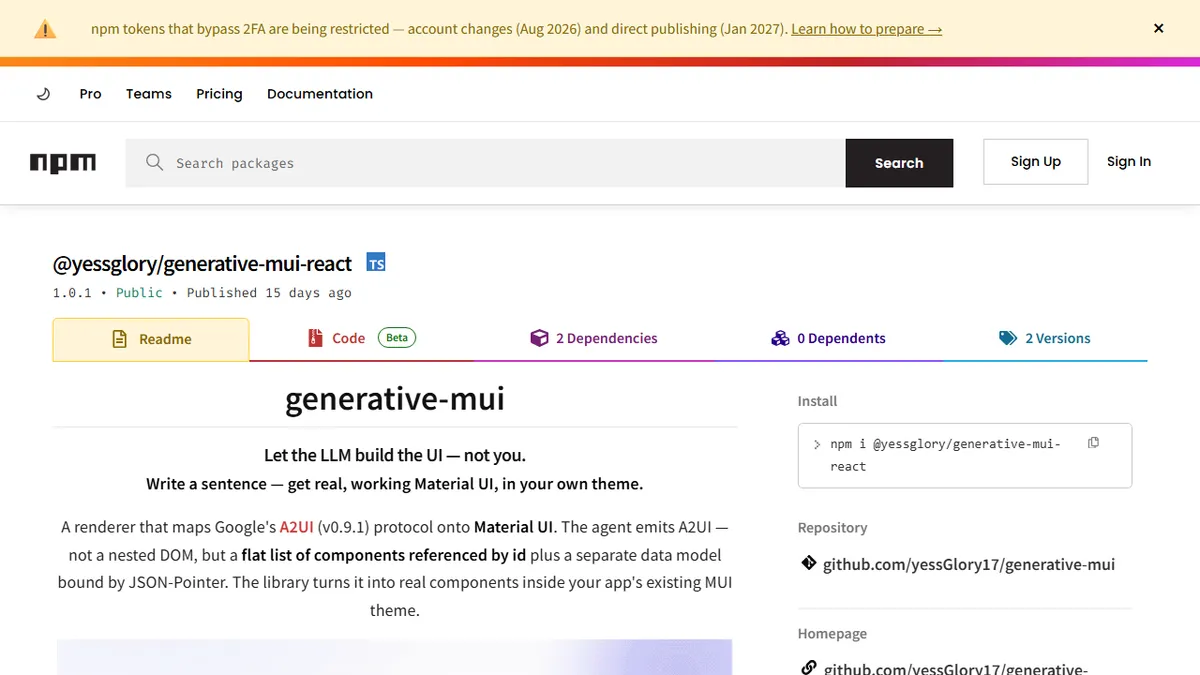The image size is (1200, 675).
Task: Click the Beta badge on Code tab
Action: tap(397, 338)
